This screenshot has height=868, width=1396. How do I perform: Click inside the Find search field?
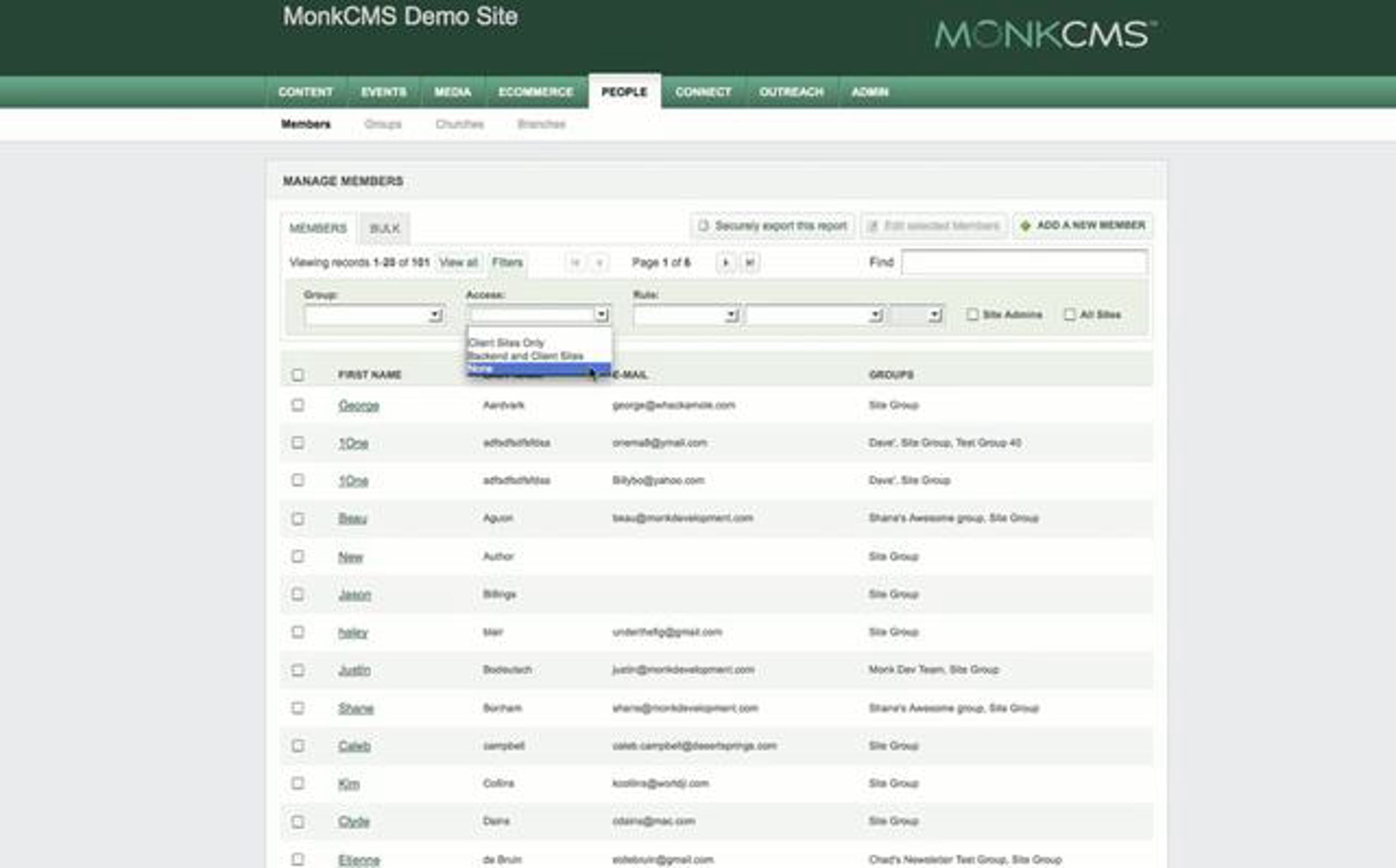(x=1024, y=263)
